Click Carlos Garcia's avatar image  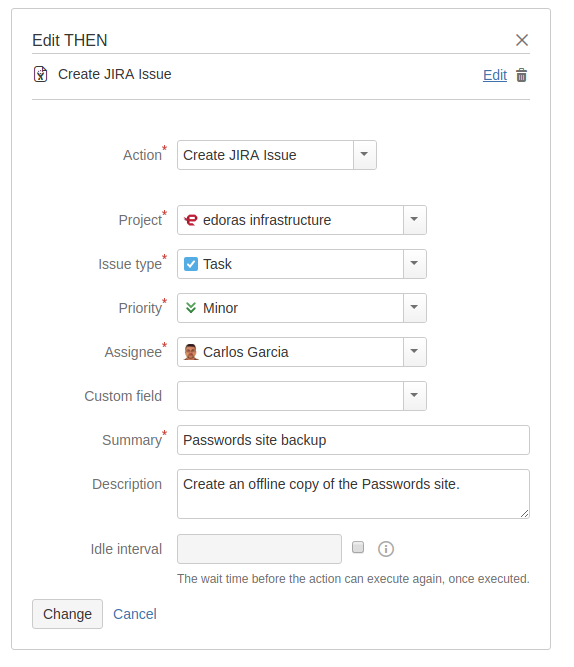tap(191, 352)
